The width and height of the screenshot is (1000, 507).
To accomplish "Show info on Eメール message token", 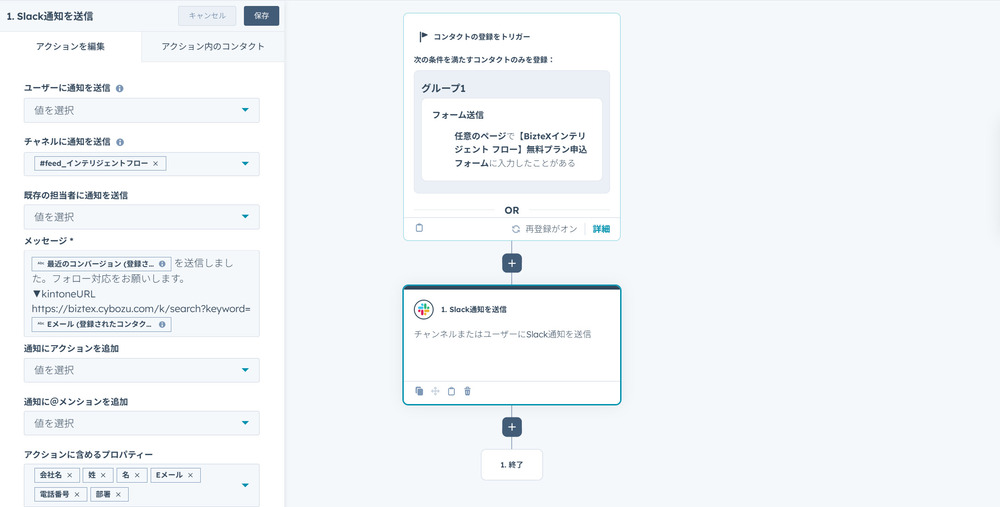I will (162, 325).
